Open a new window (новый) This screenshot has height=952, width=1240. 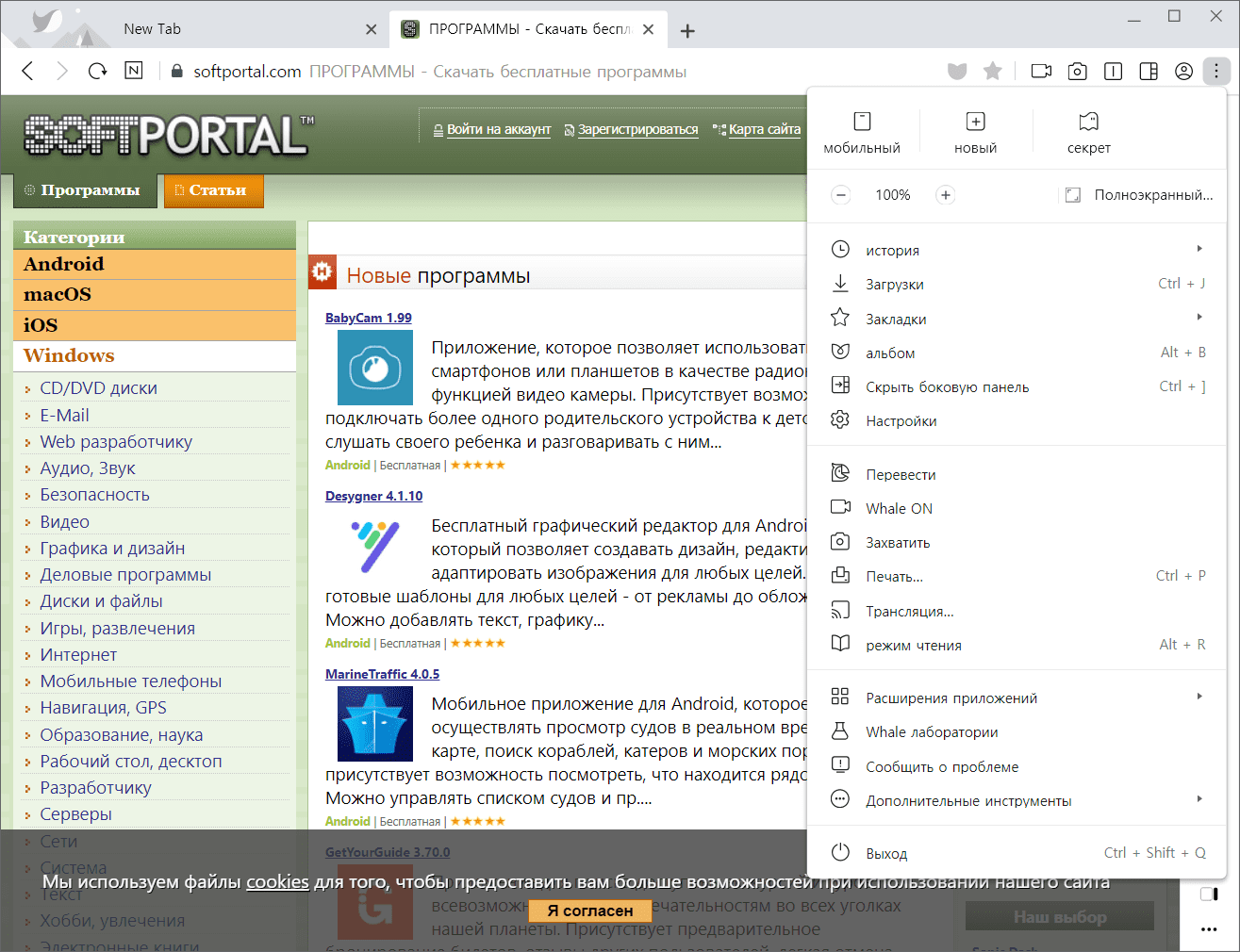(x=975, y=132)
